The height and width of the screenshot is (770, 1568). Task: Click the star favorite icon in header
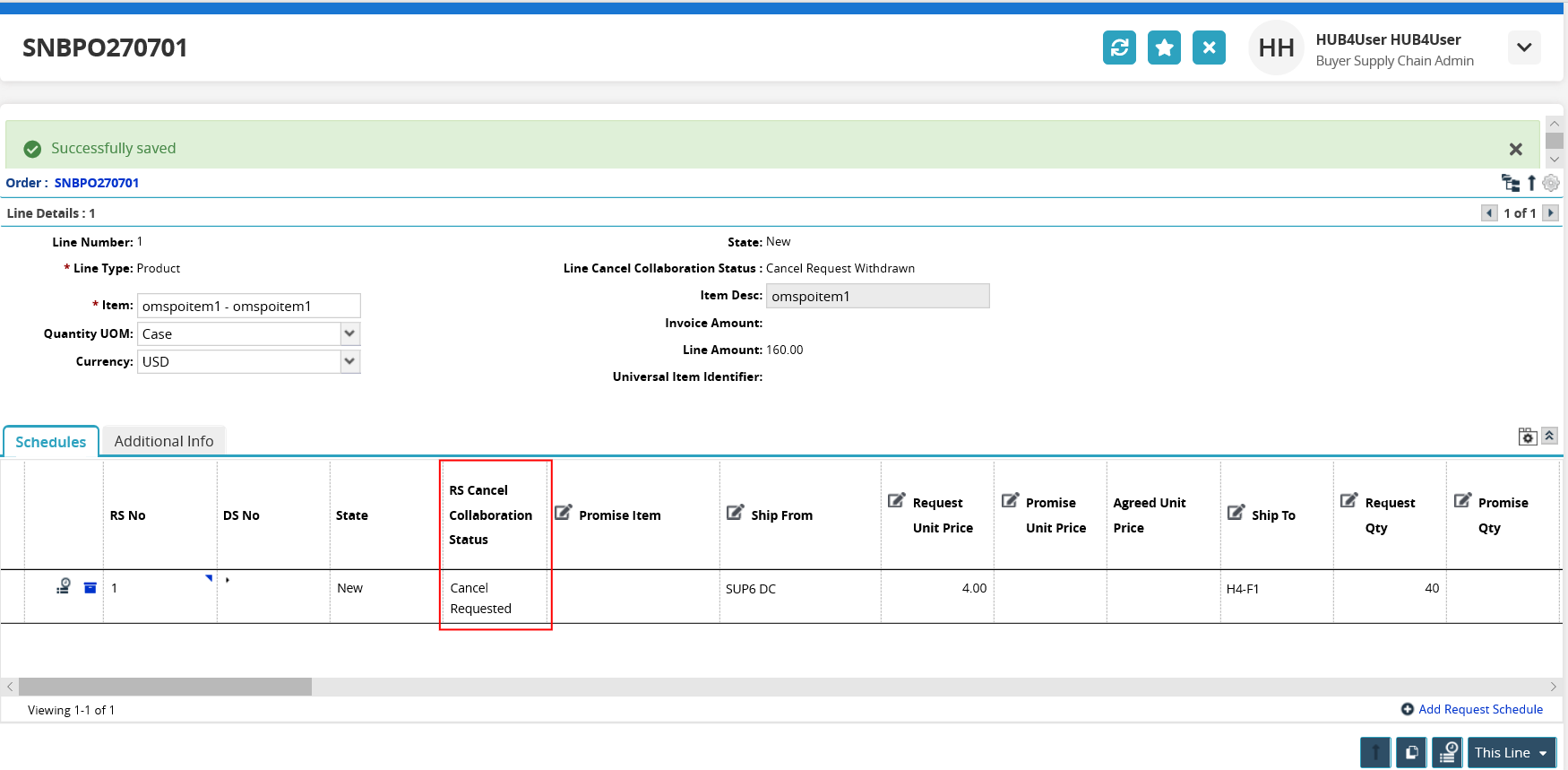point(1164,48)
